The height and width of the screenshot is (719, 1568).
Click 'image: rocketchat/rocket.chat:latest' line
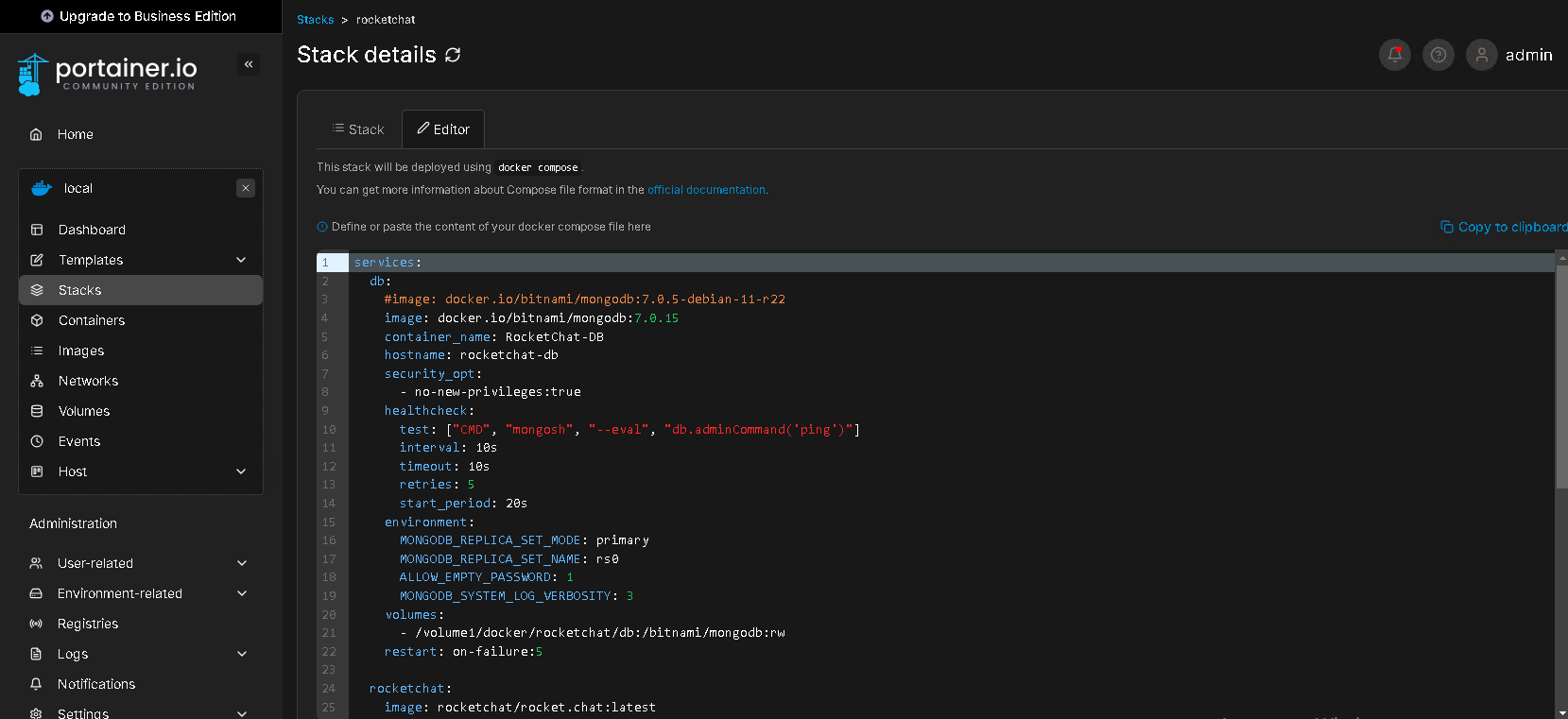(x=520, y=708)
